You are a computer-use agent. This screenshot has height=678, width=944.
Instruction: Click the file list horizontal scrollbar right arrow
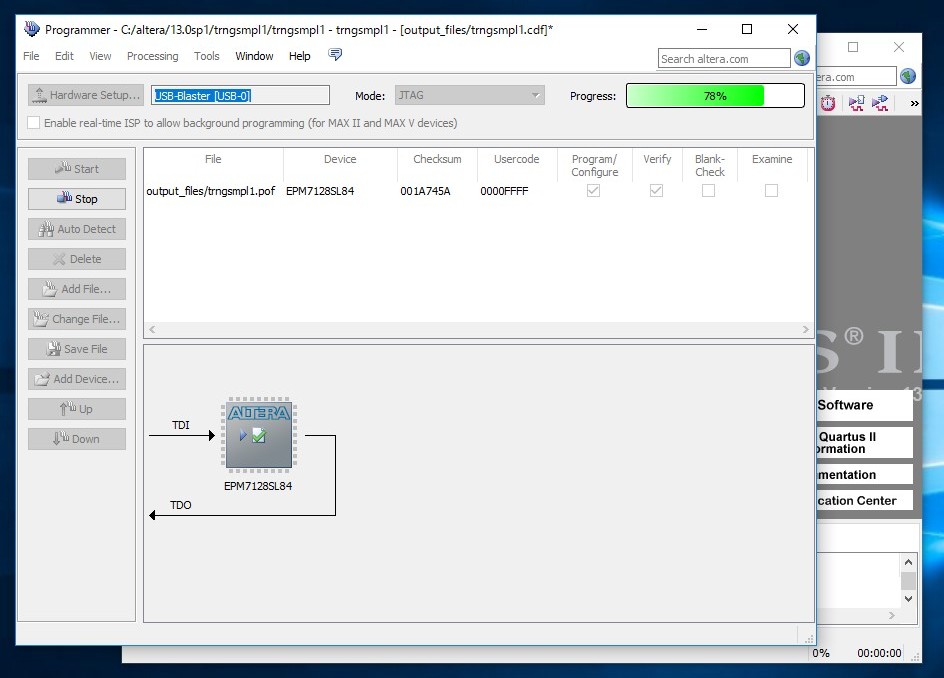(x=806, y=329)
